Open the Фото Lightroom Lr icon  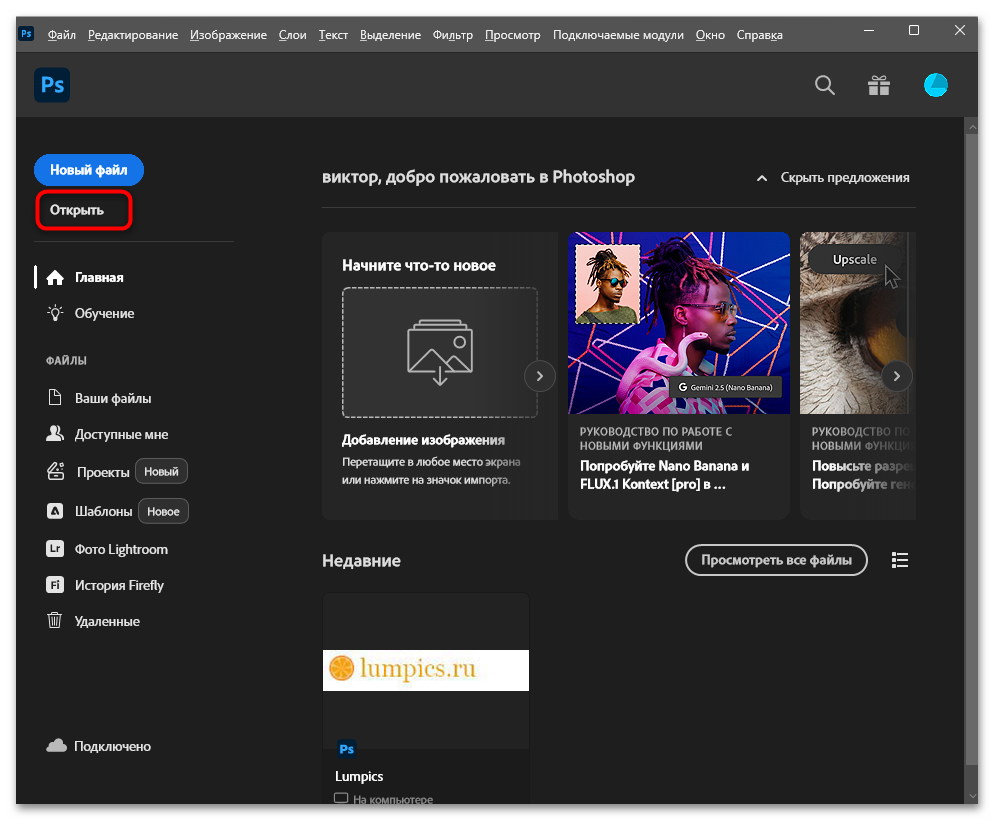click(x=54, y=548)
